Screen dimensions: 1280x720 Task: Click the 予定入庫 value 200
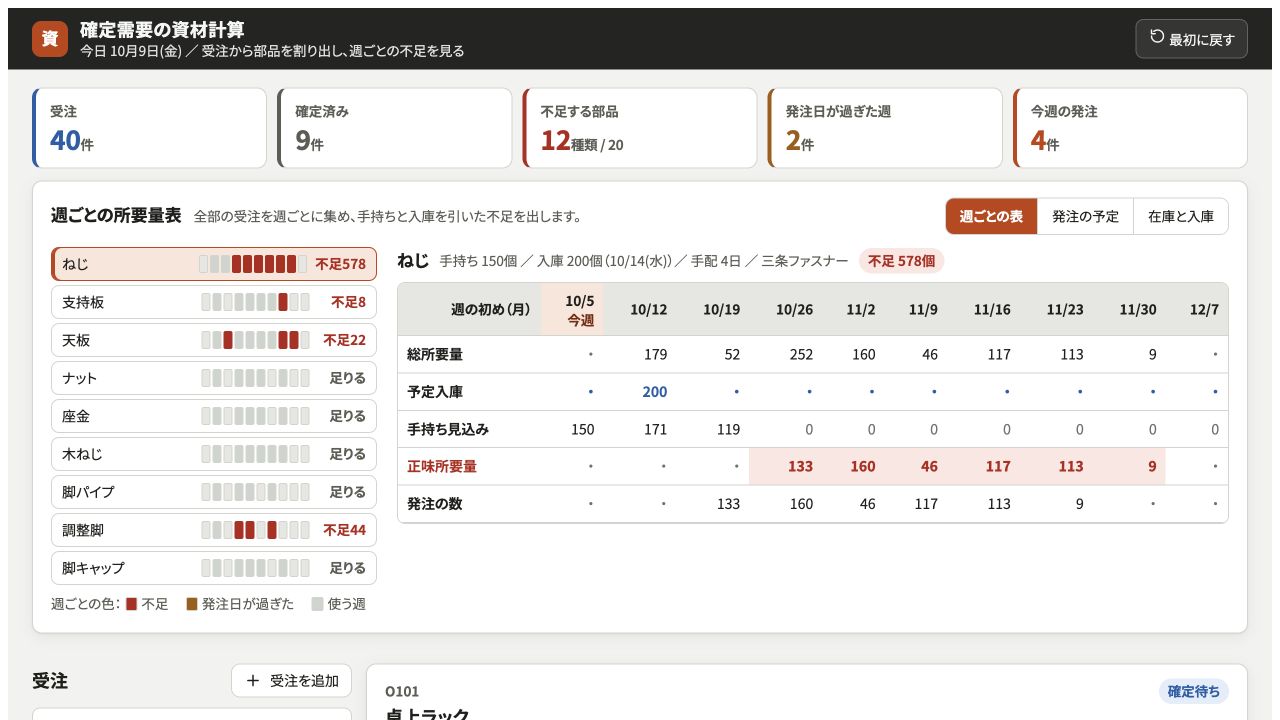(x=655, y=392)
